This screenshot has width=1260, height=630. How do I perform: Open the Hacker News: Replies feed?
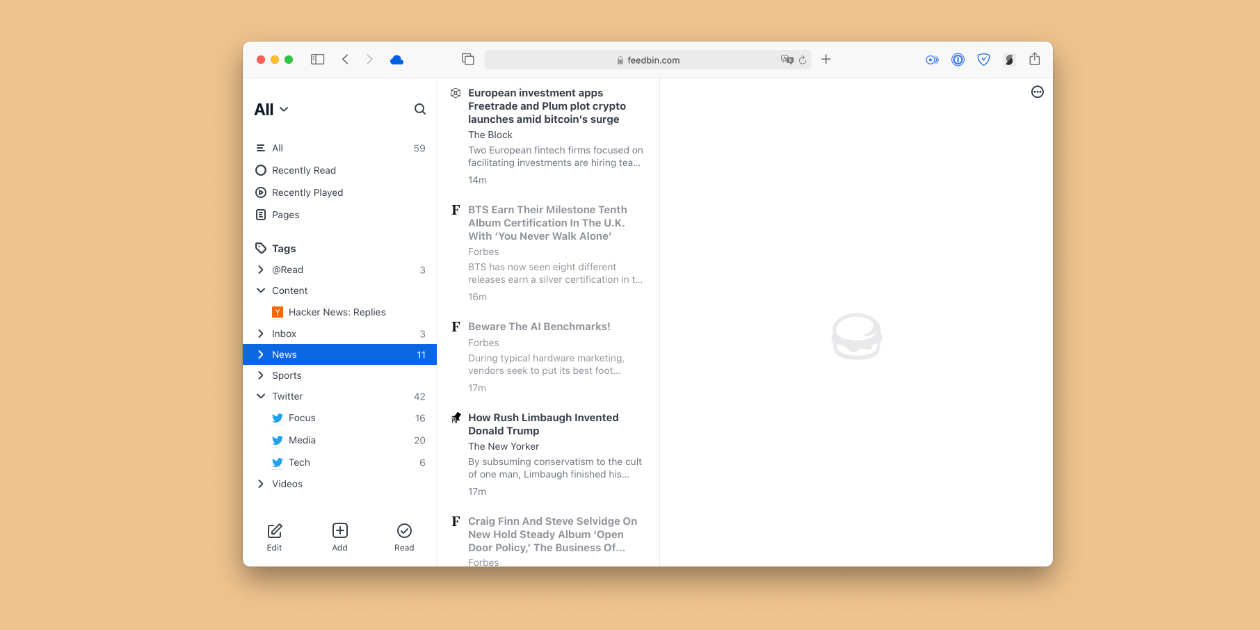(337, 312)
